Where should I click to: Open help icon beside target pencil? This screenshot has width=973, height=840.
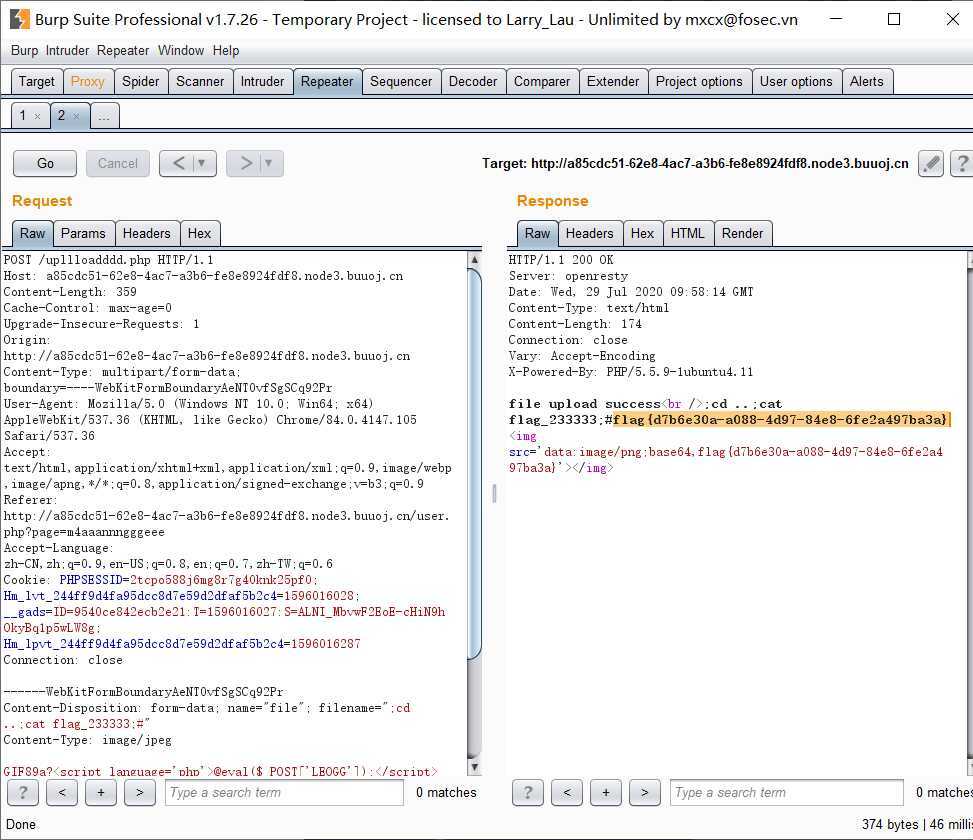coord(962,164)
